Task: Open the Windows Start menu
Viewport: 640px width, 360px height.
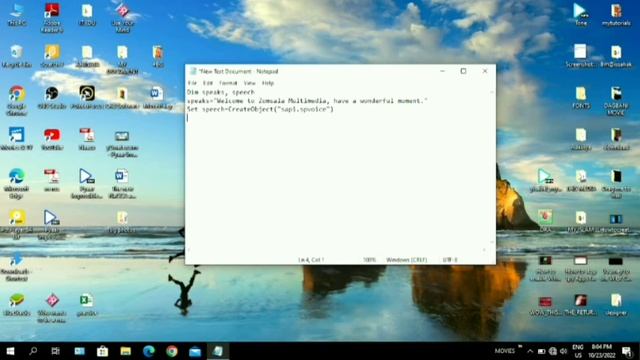Action: coord(10,351)
